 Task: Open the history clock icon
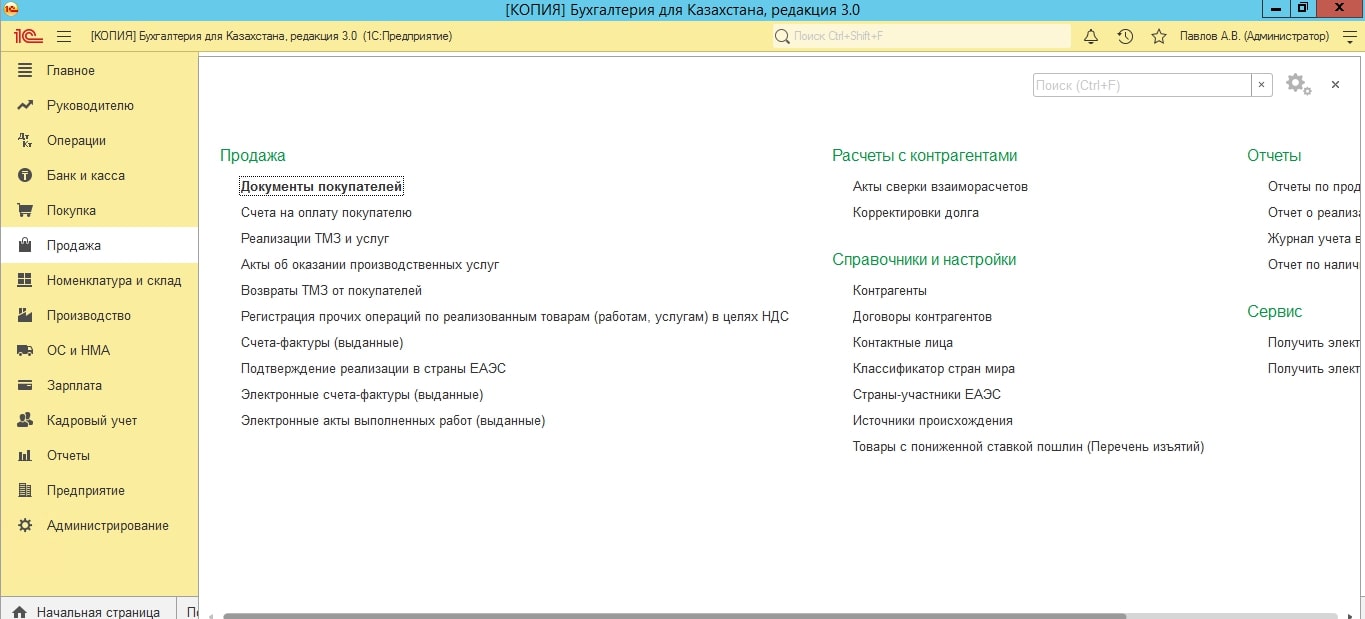(x=1125, y=36)
